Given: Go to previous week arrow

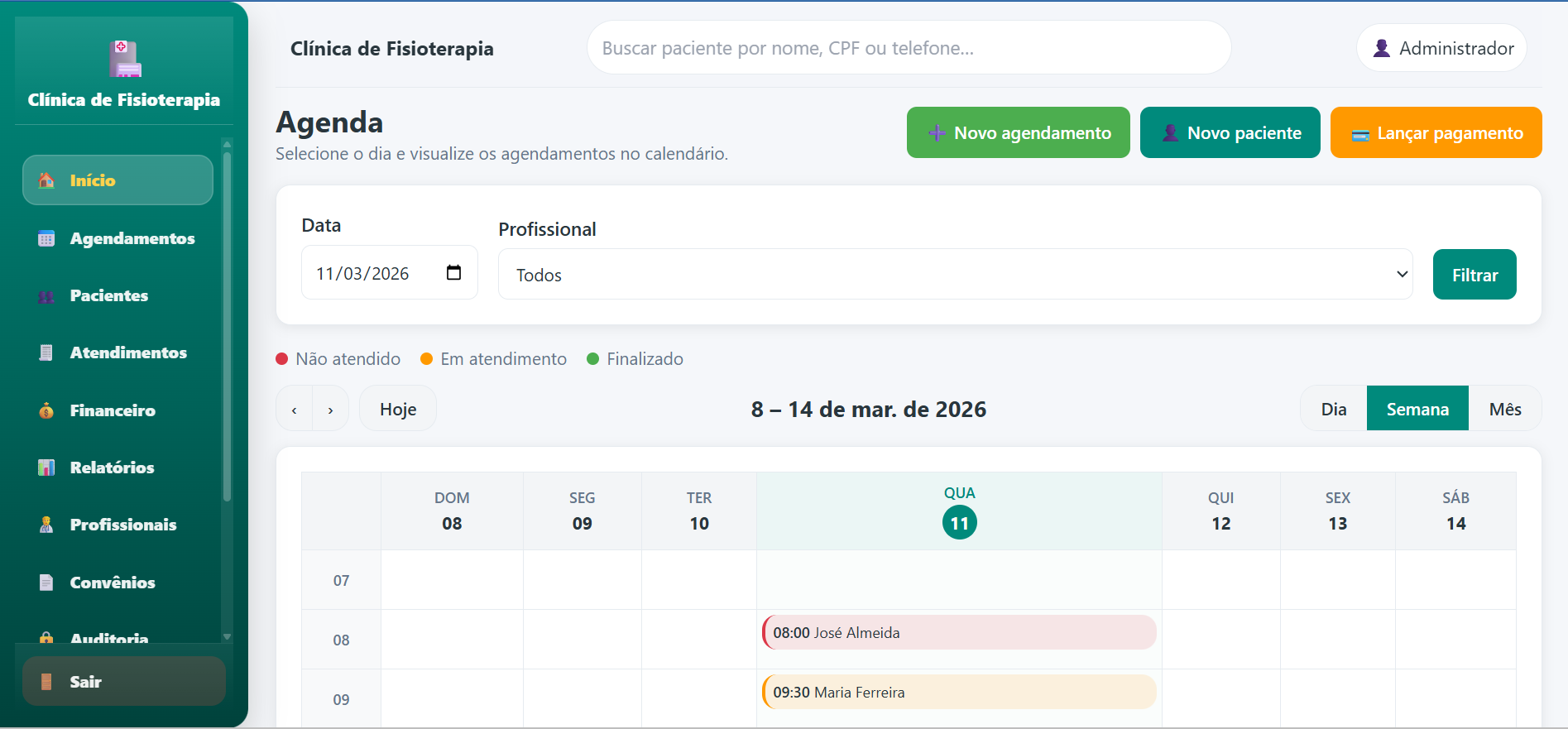Looking at the screenshot, I should [x=295, y=410].
